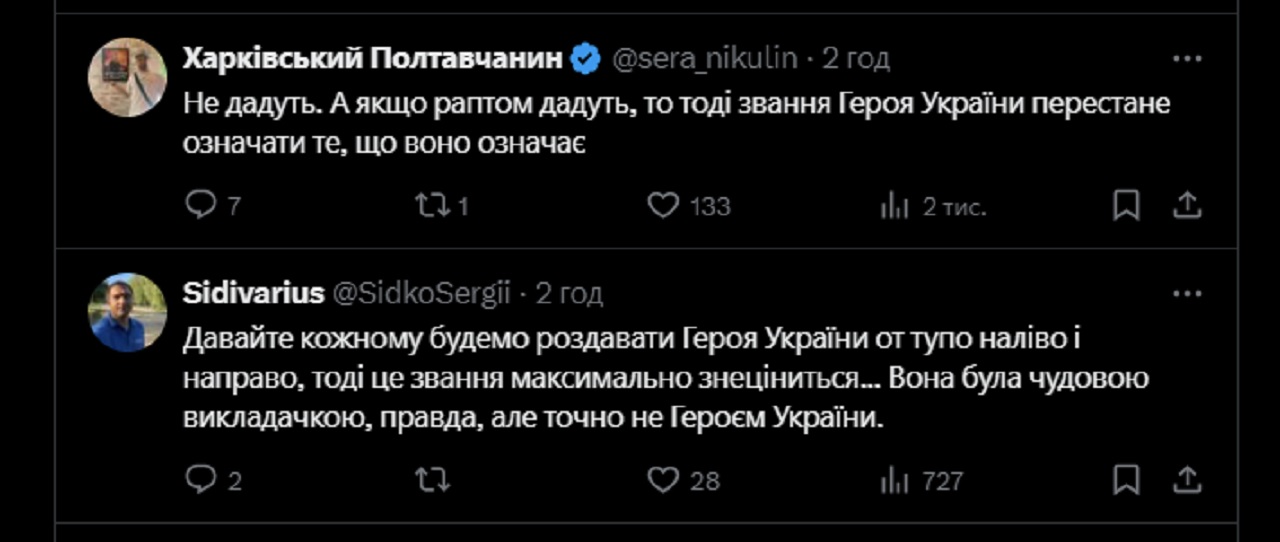Open Sidivarius profile avatar

(x=127, y=312)
